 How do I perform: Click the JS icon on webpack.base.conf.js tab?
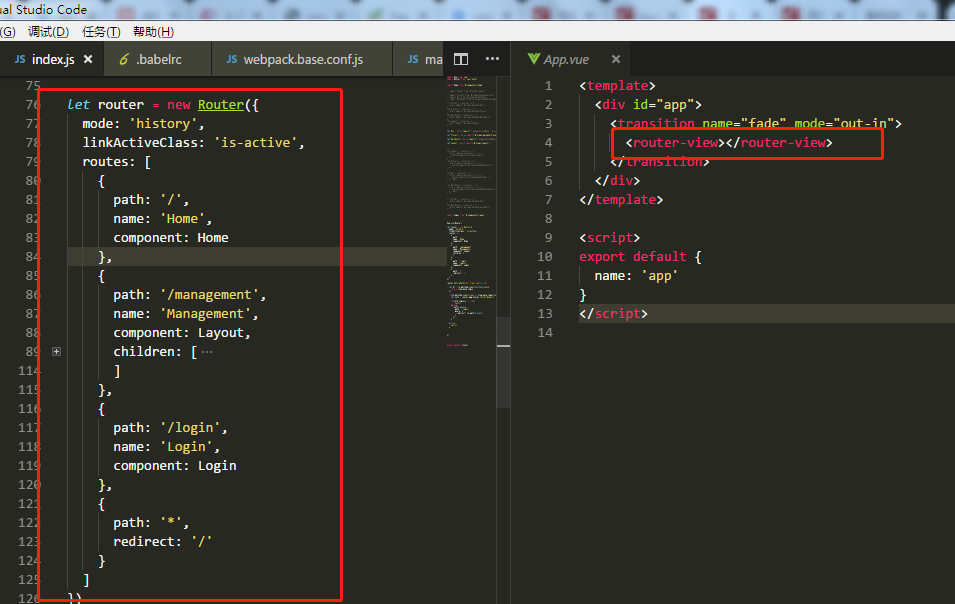pos(231,59)
